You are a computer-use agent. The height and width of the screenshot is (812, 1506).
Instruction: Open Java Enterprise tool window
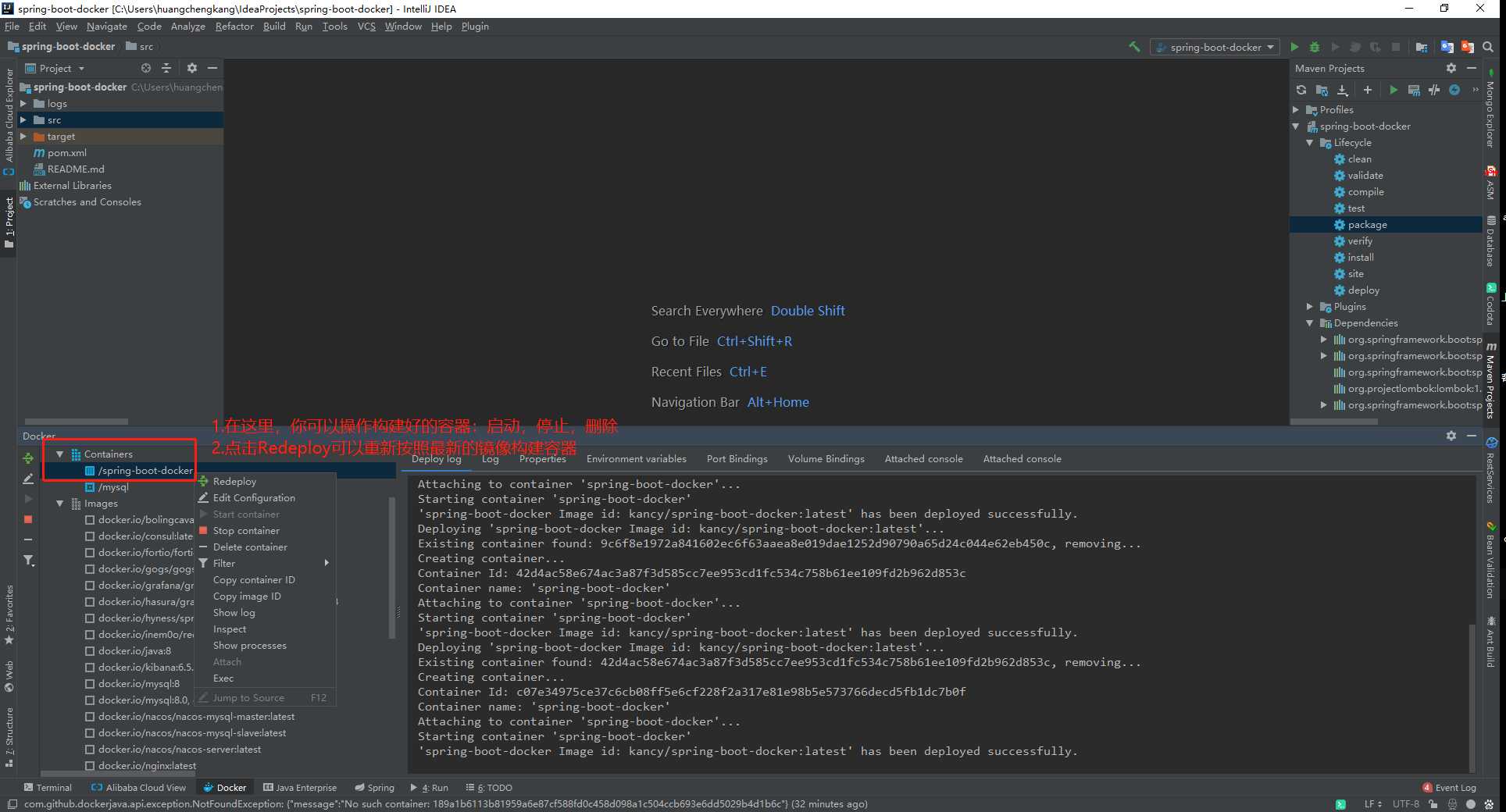point(300,788)
